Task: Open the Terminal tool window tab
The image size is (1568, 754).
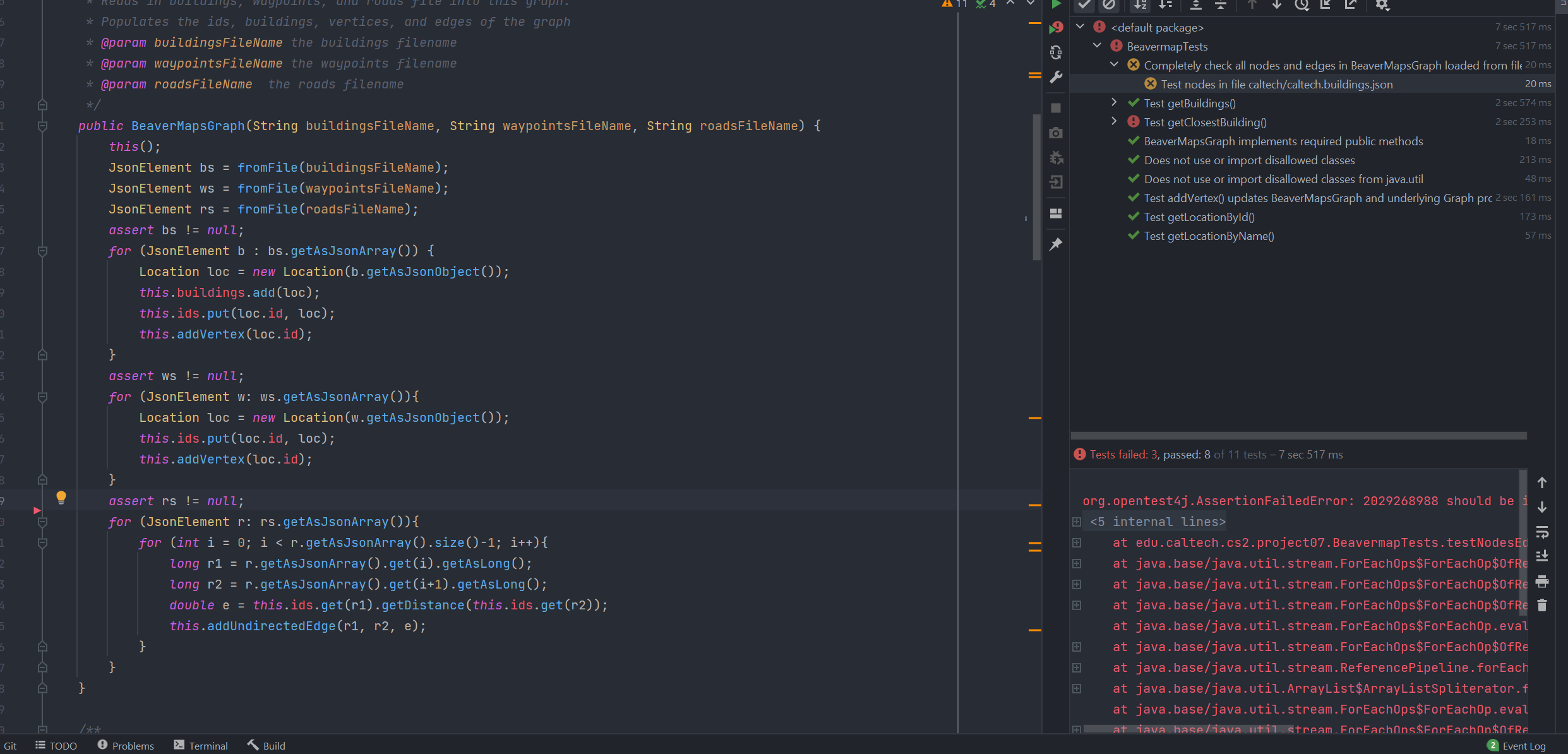Action: (x=201, y=746)
